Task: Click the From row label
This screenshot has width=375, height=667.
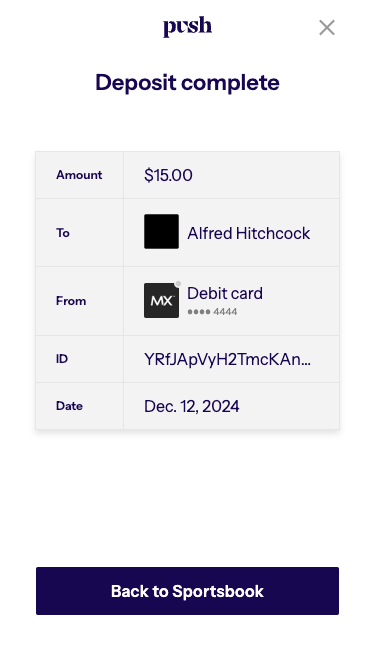Action: coord(71,301)
